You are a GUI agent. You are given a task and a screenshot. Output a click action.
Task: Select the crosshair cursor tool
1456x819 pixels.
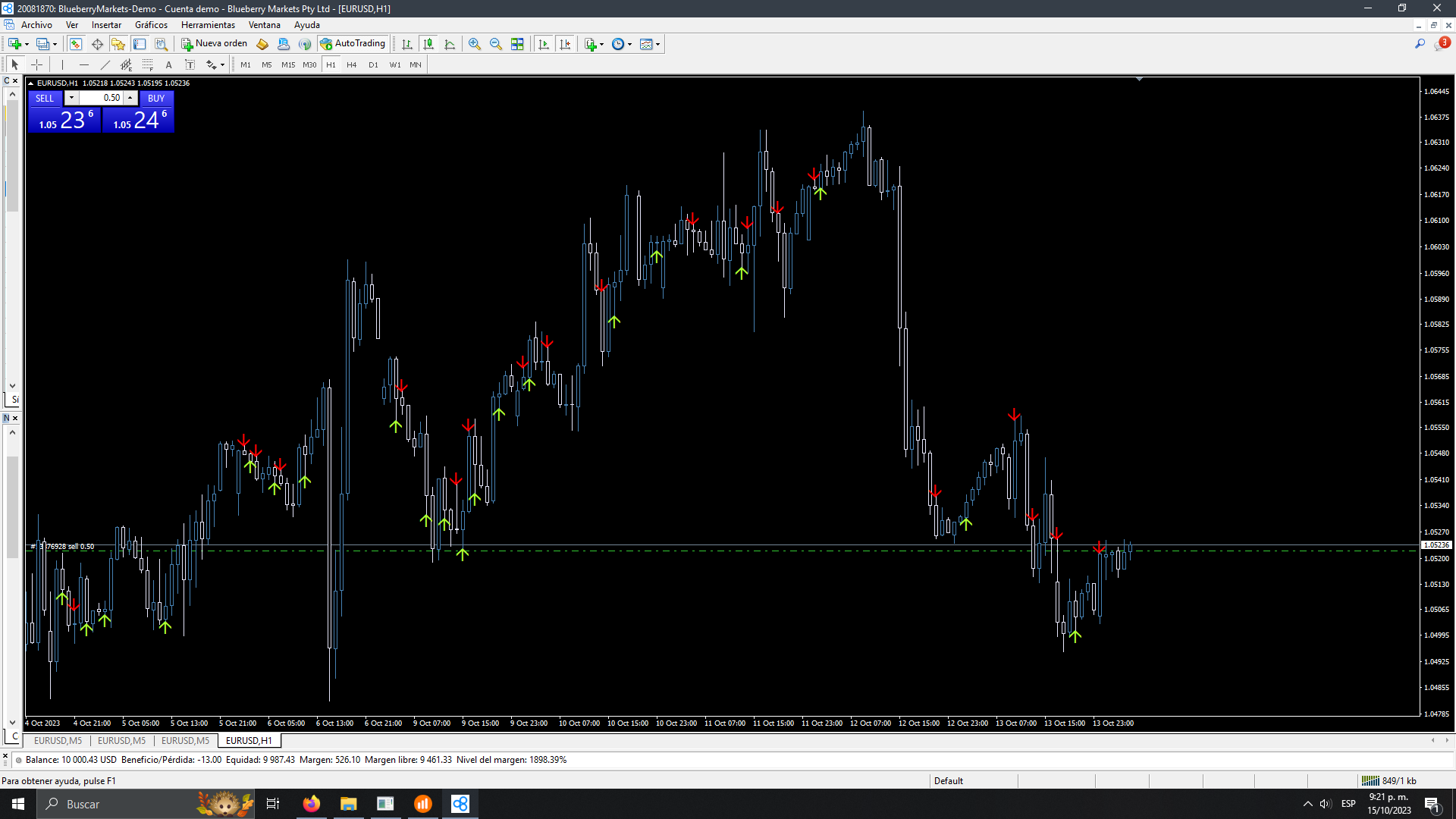36,65
